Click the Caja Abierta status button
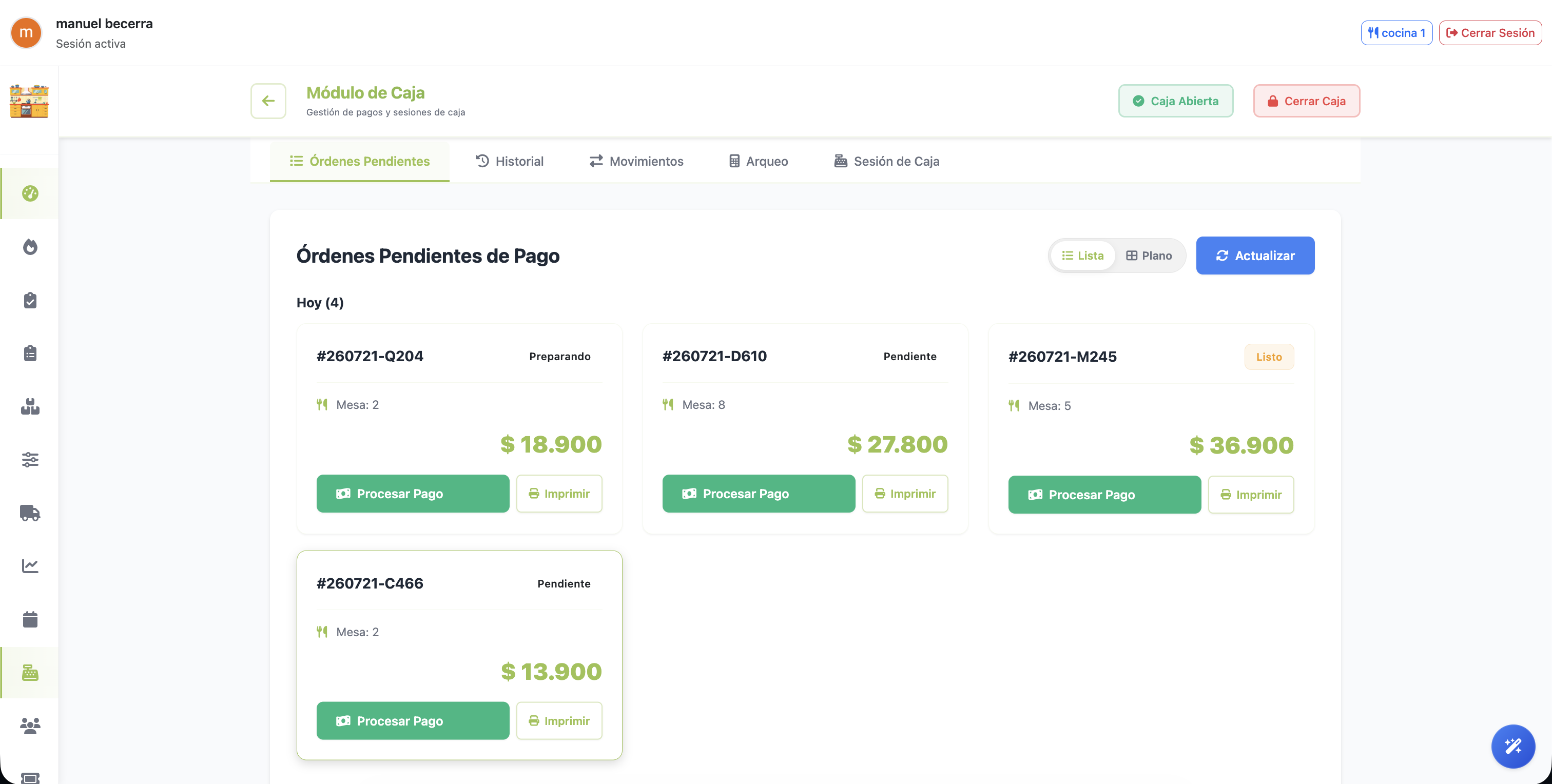This screenshot has height=784, width=1552. 1175,101
